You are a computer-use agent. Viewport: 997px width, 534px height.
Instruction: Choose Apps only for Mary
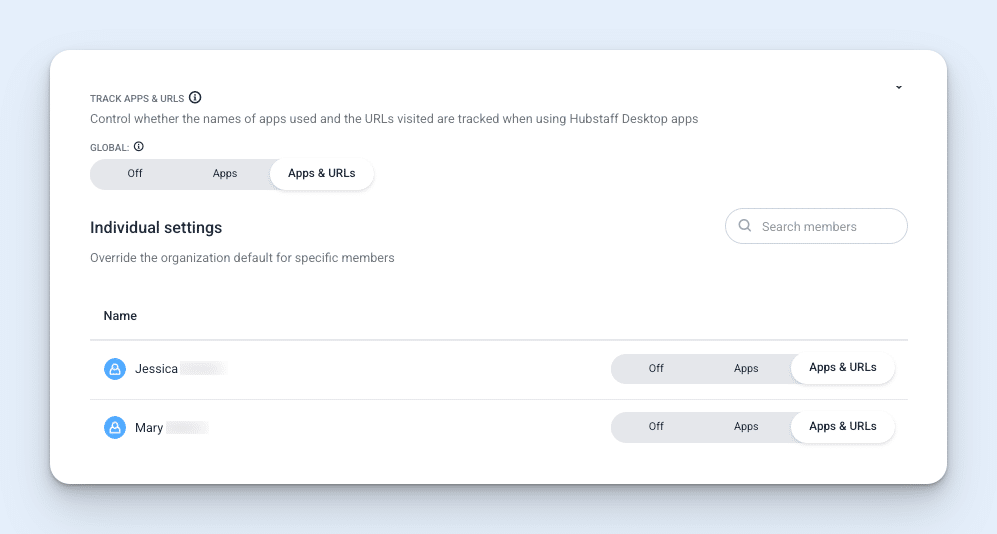(746, 427)
